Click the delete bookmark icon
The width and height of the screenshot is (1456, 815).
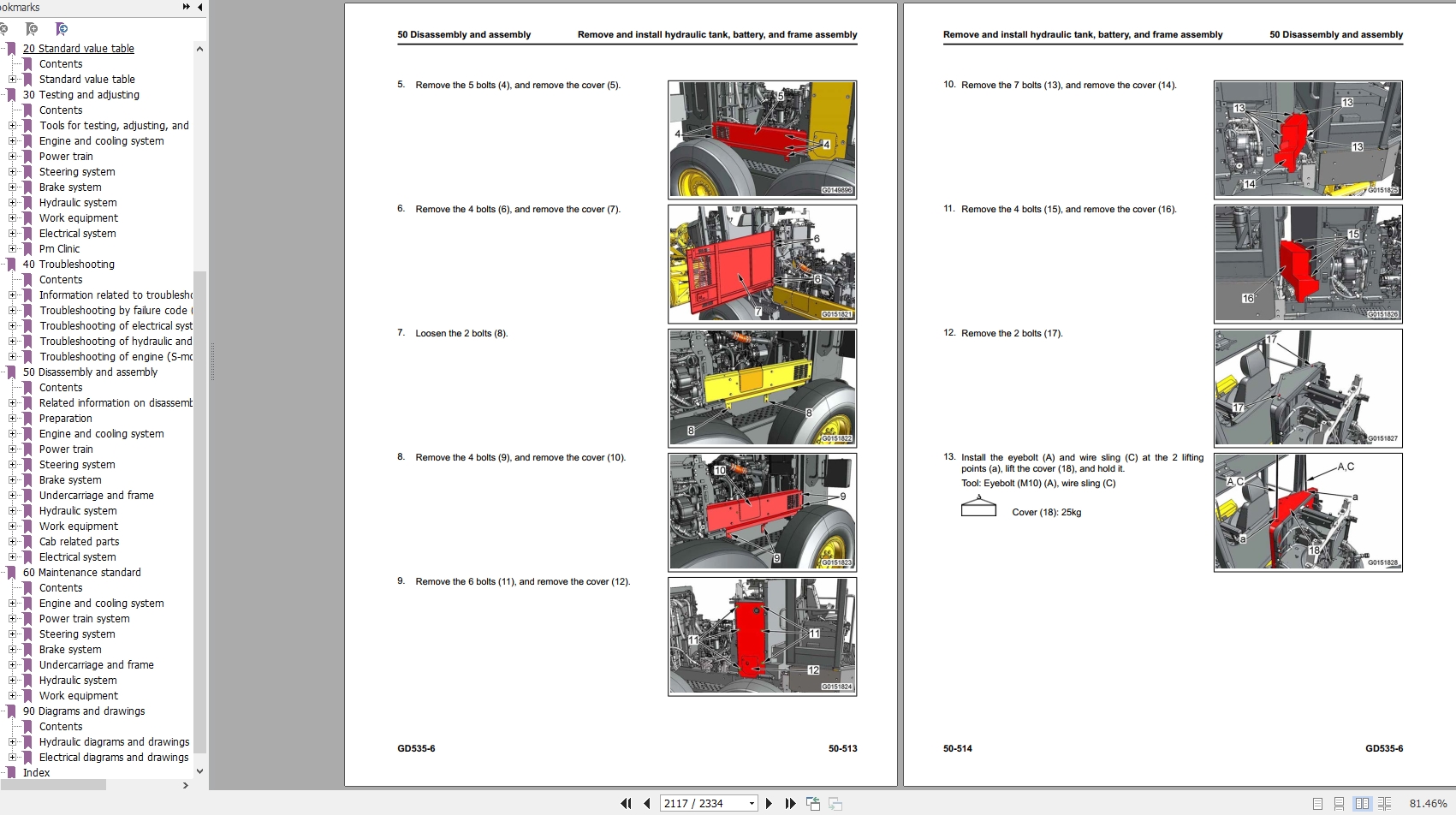(x=3, y=29)
